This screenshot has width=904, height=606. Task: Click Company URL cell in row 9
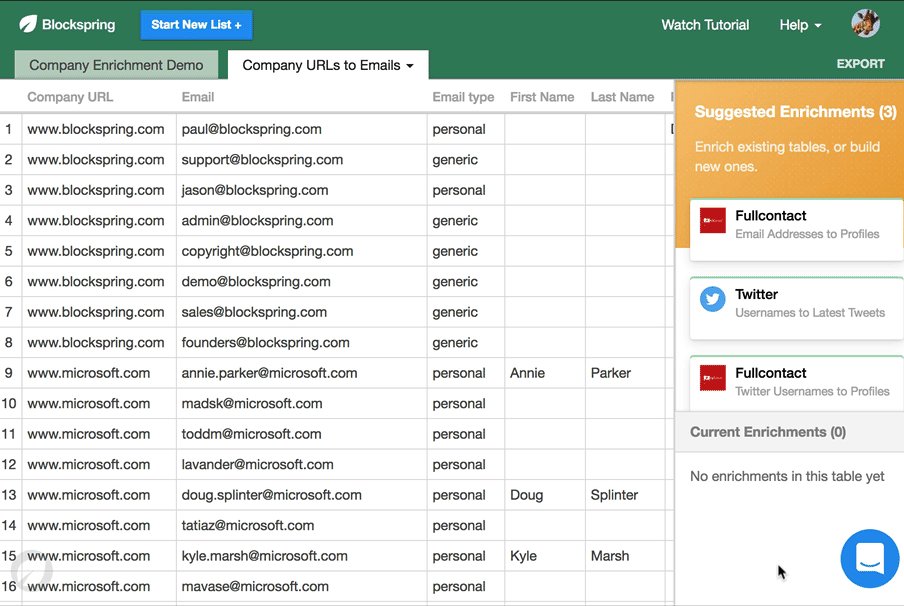coord(99,373)
